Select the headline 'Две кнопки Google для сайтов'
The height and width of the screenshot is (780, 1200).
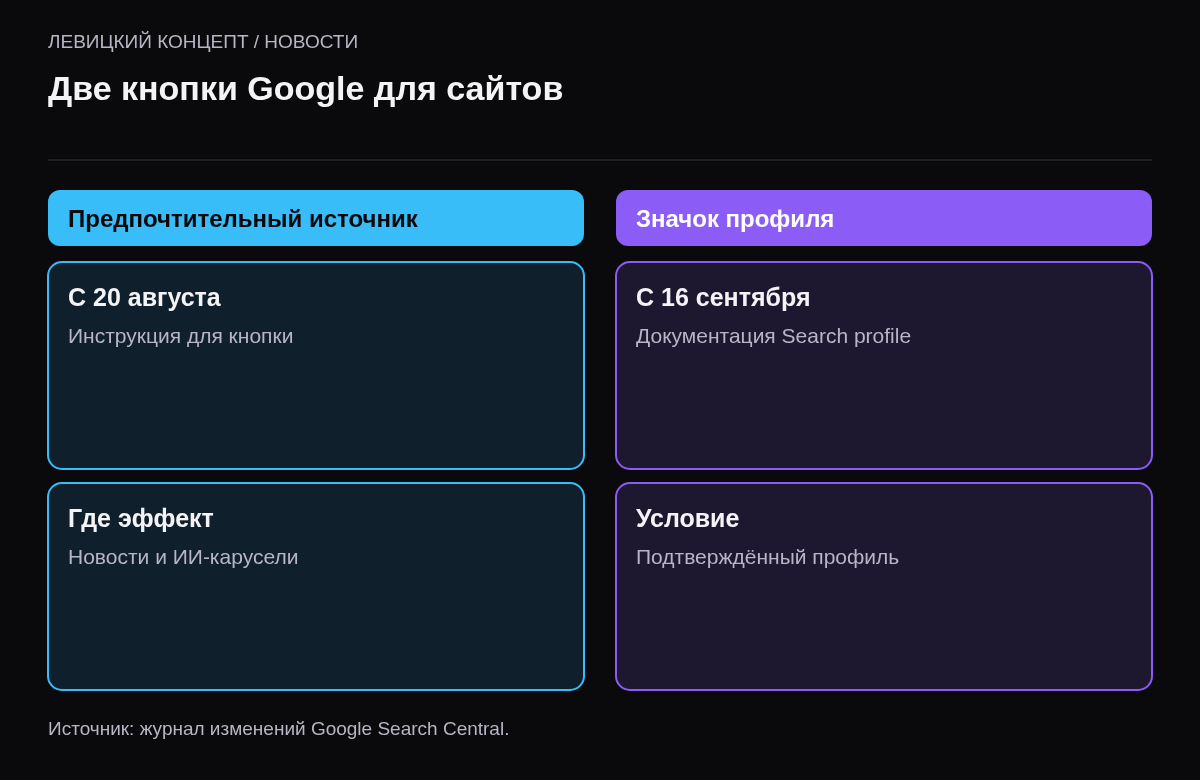306,89
